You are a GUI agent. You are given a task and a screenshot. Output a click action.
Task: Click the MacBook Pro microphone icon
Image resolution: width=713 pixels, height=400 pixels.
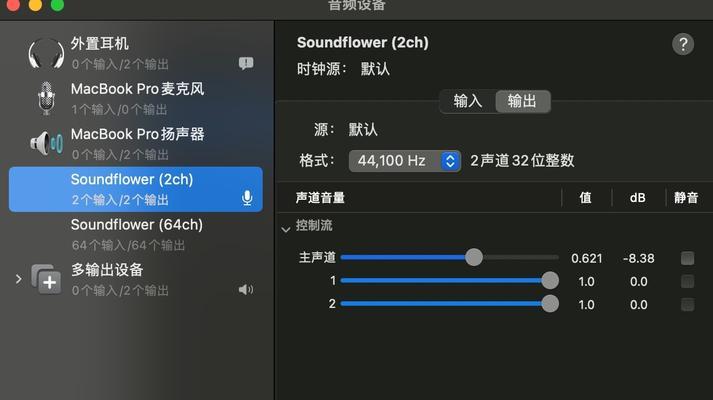pyautogui.click(x=46, y=98)
